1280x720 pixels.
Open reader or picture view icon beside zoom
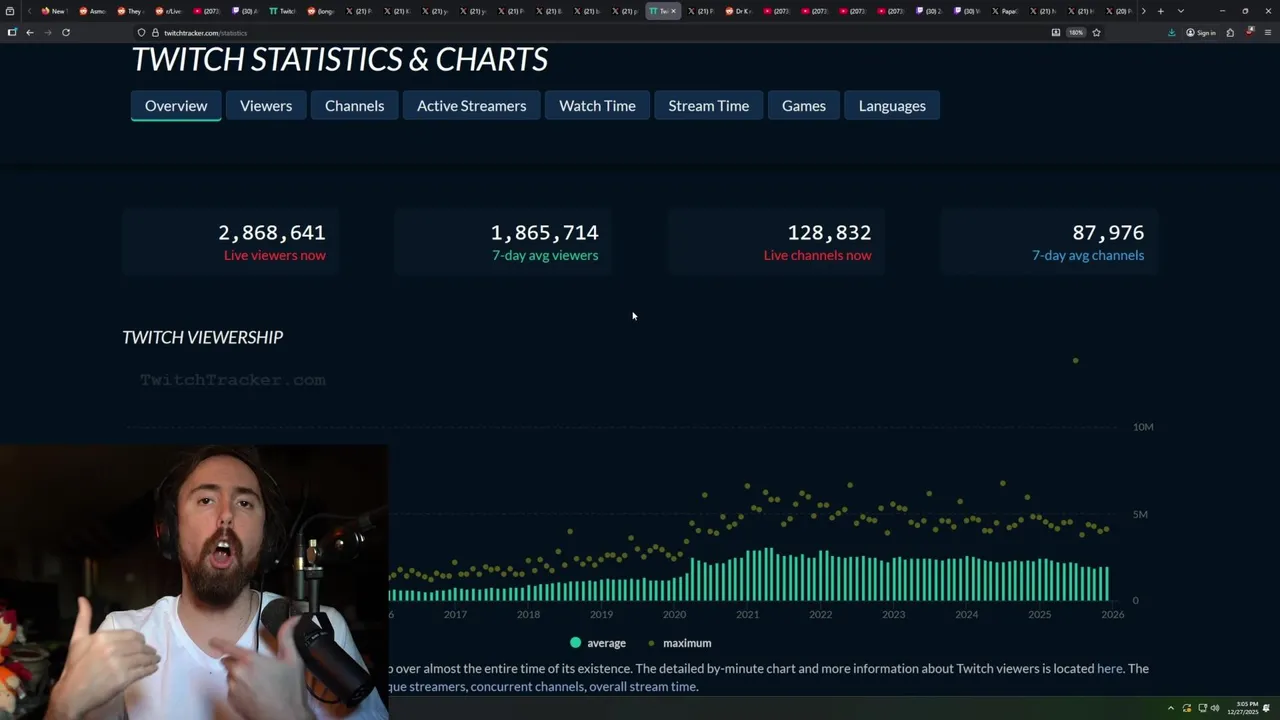pos(1056,33)
